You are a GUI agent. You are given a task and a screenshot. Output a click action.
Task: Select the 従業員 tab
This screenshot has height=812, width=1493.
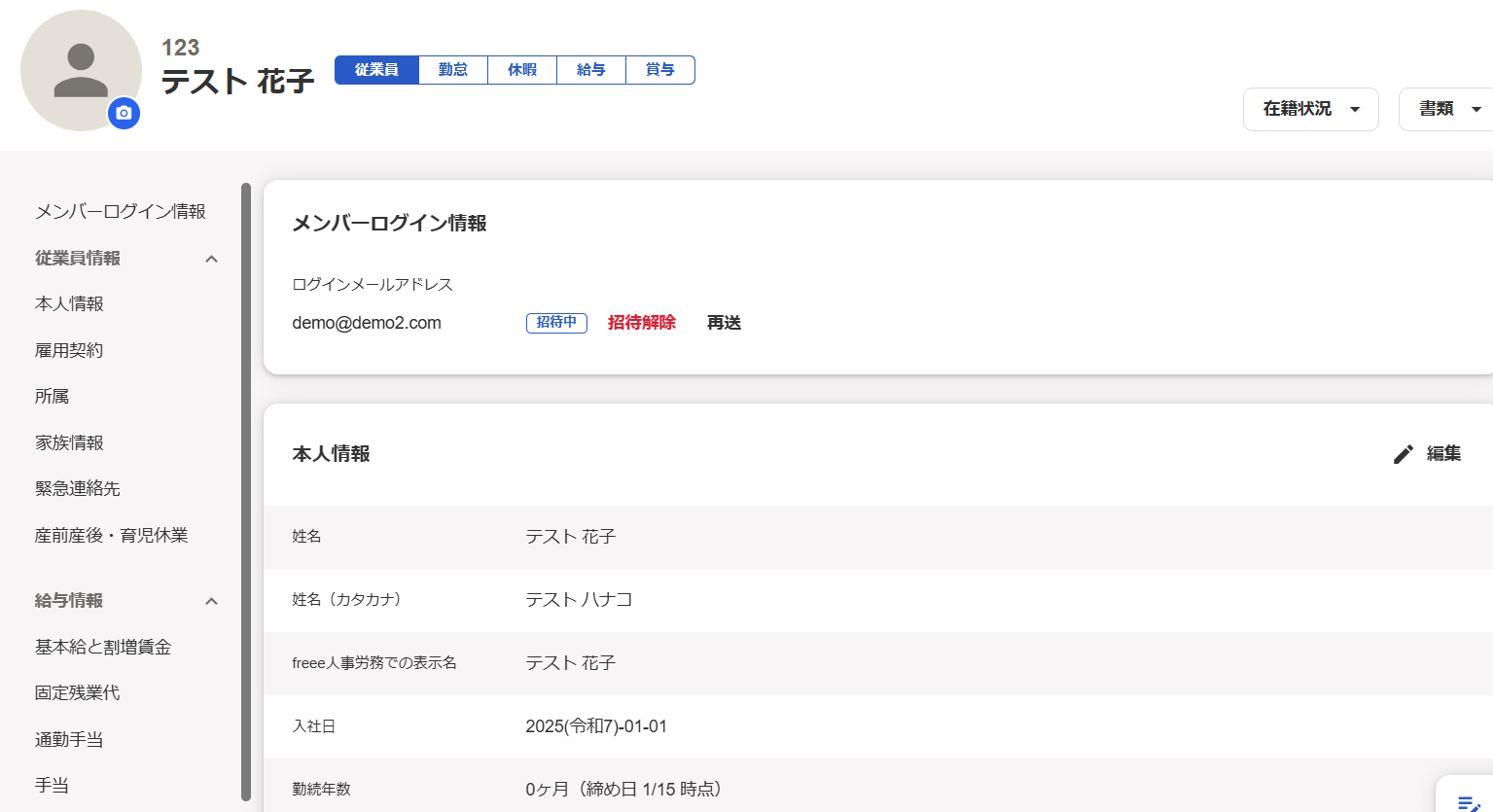click(376, 70)
